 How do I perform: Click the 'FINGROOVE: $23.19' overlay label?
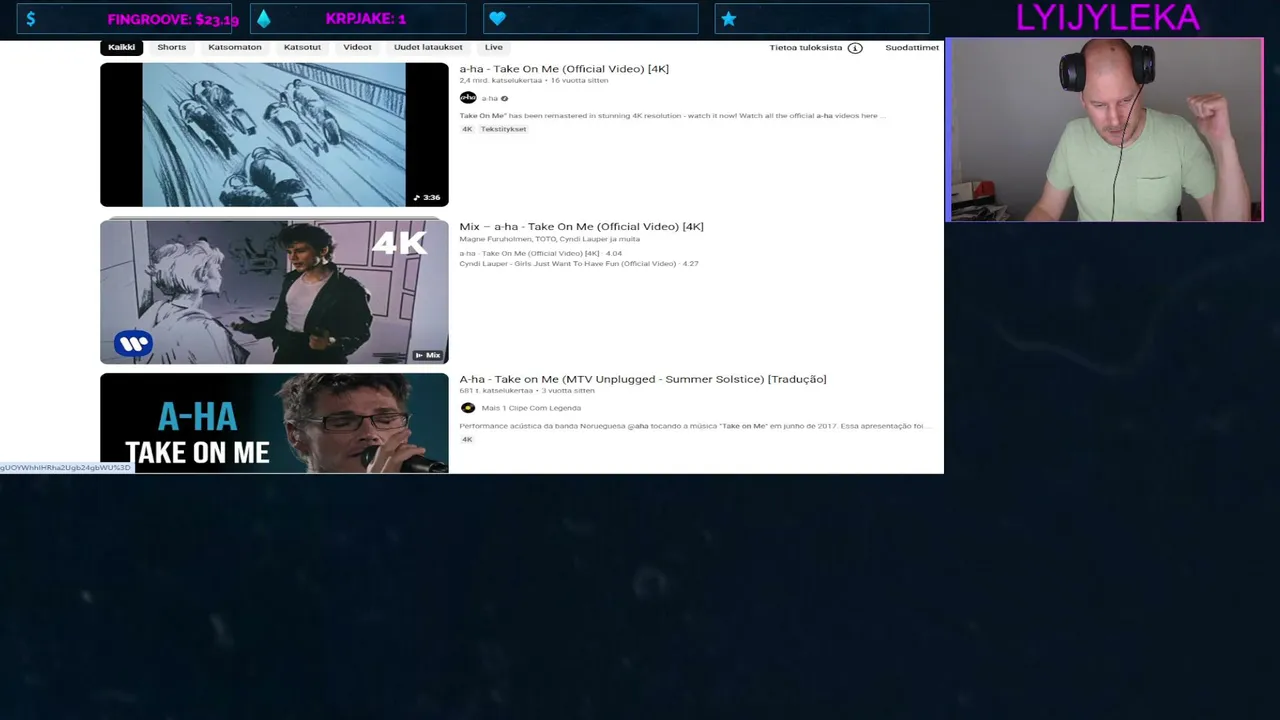[173, 19]
